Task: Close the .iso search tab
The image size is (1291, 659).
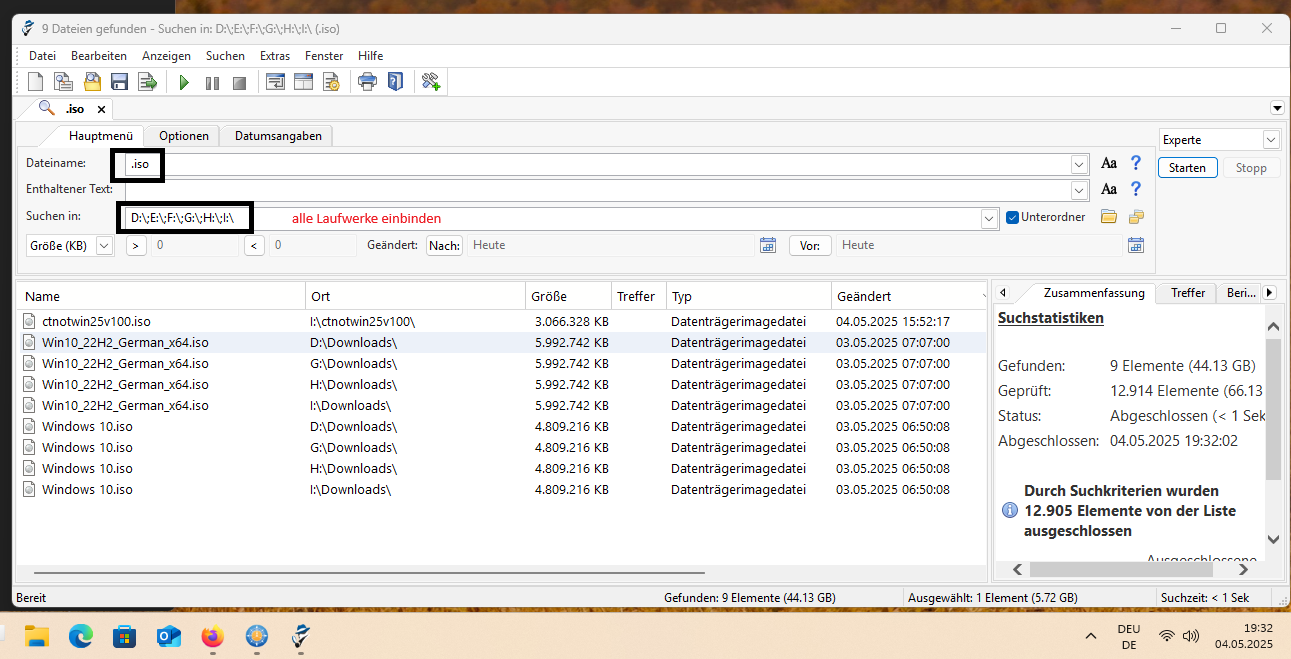Action: (101, 109)
